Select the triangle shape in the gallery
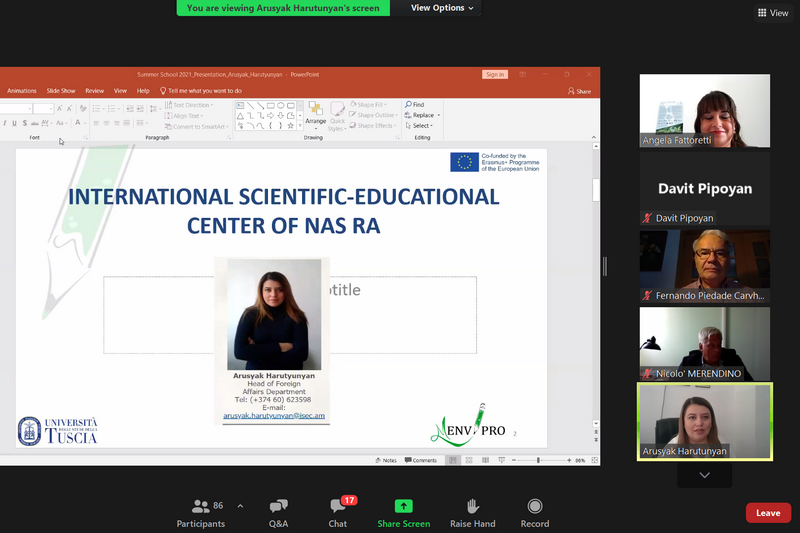This screenshot has height=533, width=800. pyautogui.click(x=240, y=116)
